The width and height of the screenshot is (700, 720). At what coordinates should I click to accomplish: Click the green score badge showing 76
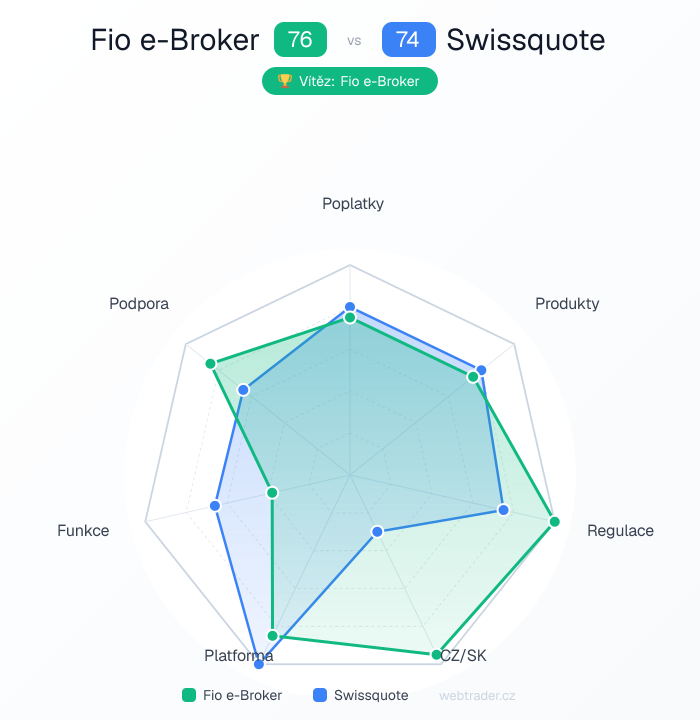[300, 40]
